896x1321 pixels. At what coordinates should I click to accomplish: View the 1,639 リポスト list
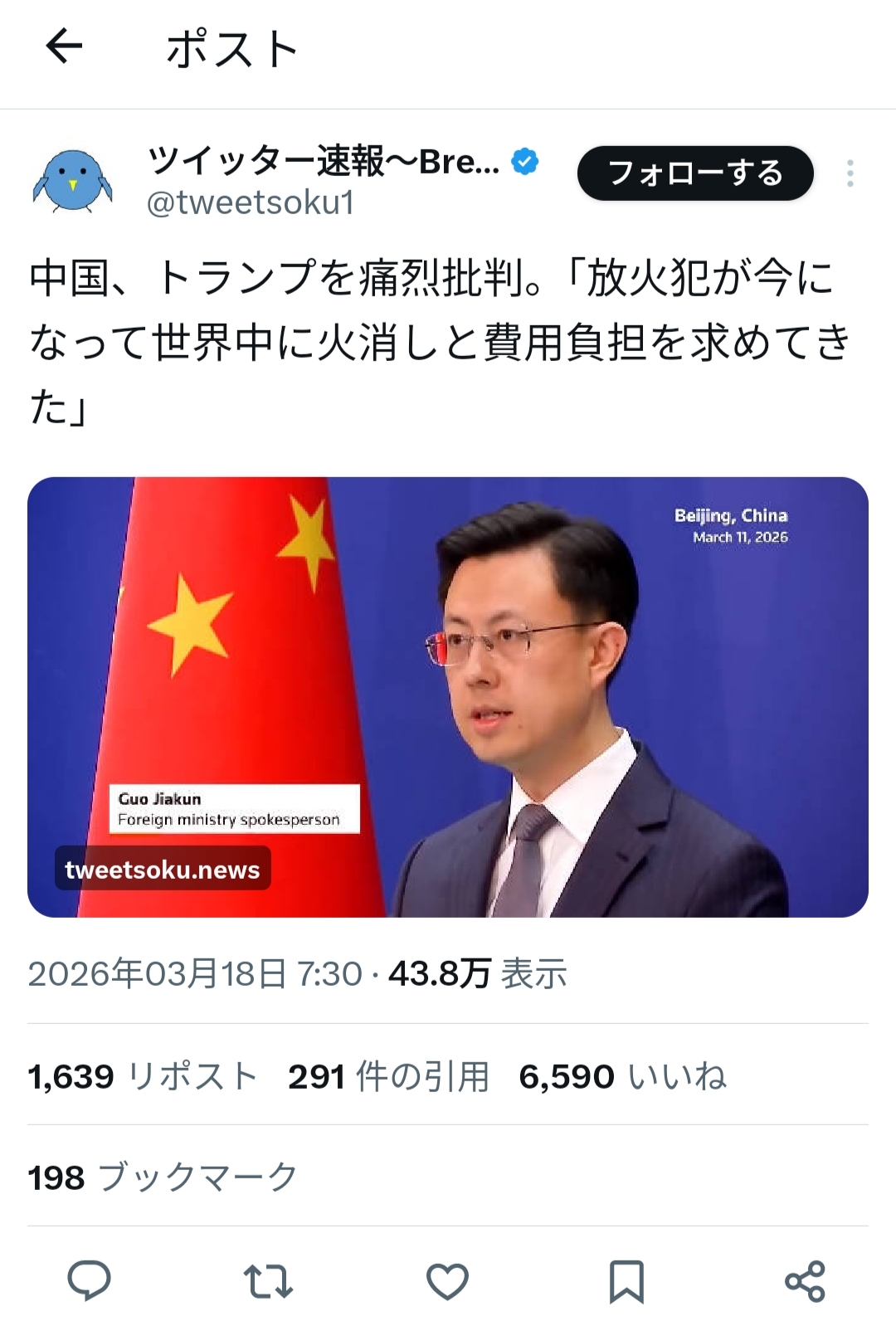[x=143, y=1076]
